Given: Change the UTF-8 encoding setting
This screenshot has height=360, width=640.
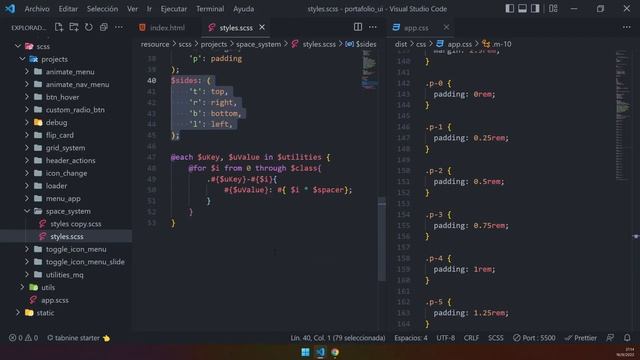Looking at the screenshot, I should [x=445, y=338].
